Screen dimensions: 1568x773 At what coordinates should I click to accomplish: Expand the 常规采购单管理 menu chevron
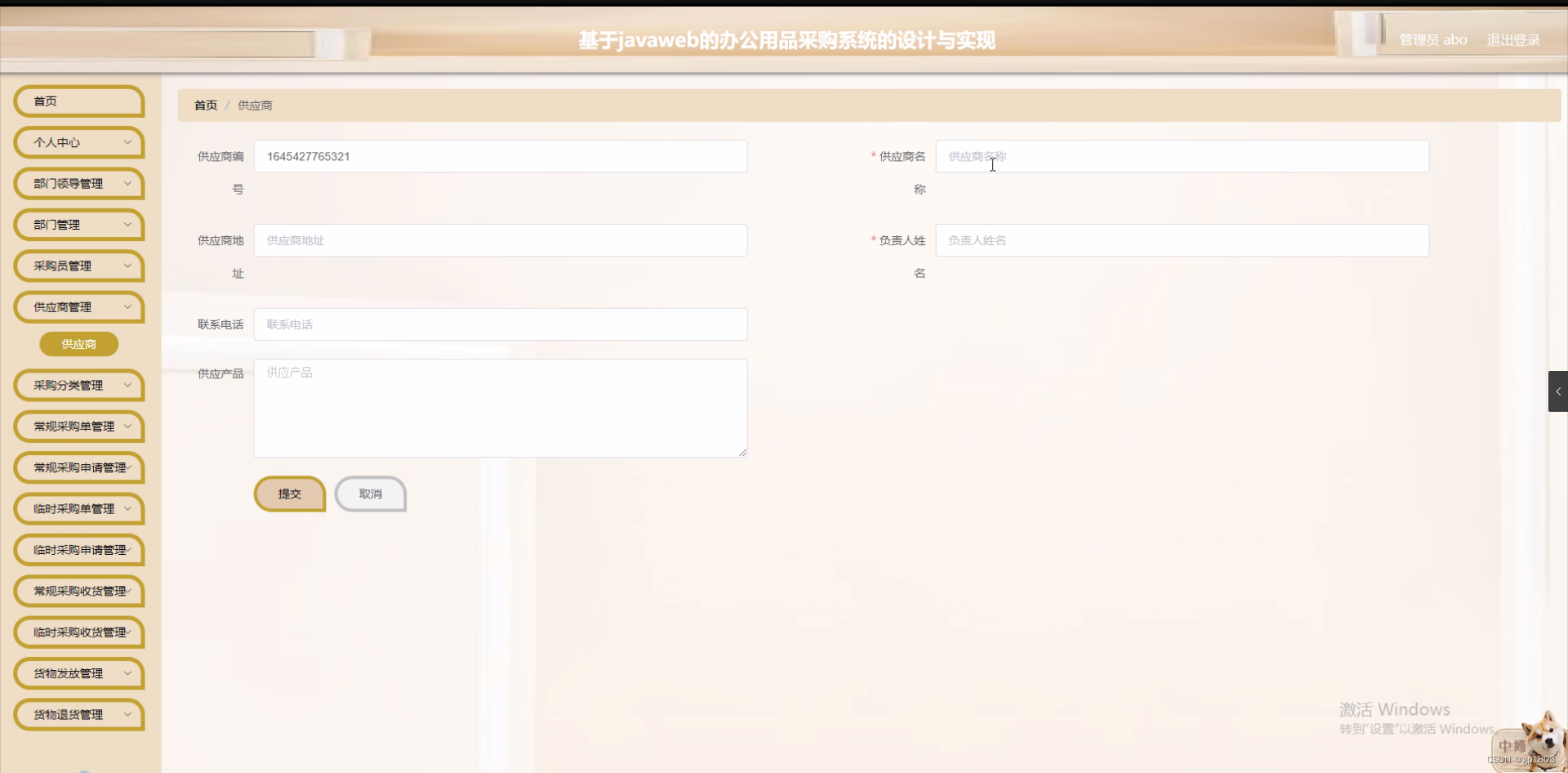coord(127,427)
